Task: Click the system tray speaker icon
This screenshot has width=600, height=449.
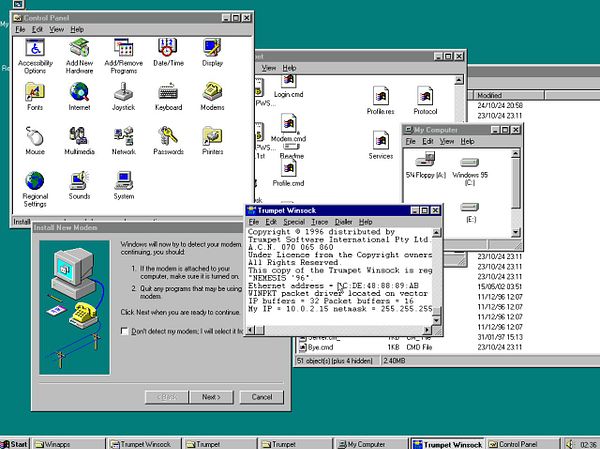Action: pyautogui.click(x=570, y=444)
